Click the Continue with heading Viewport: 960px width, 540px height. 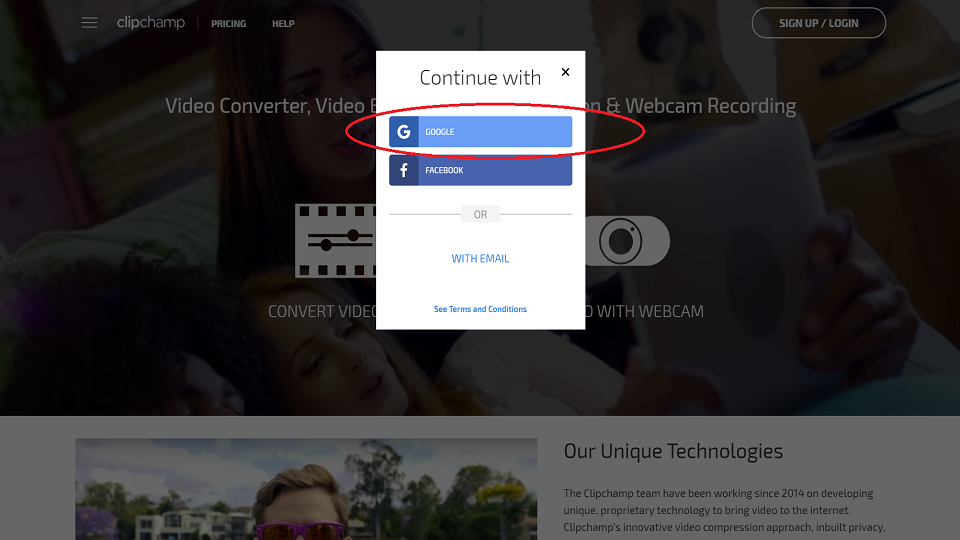(480, 78)
